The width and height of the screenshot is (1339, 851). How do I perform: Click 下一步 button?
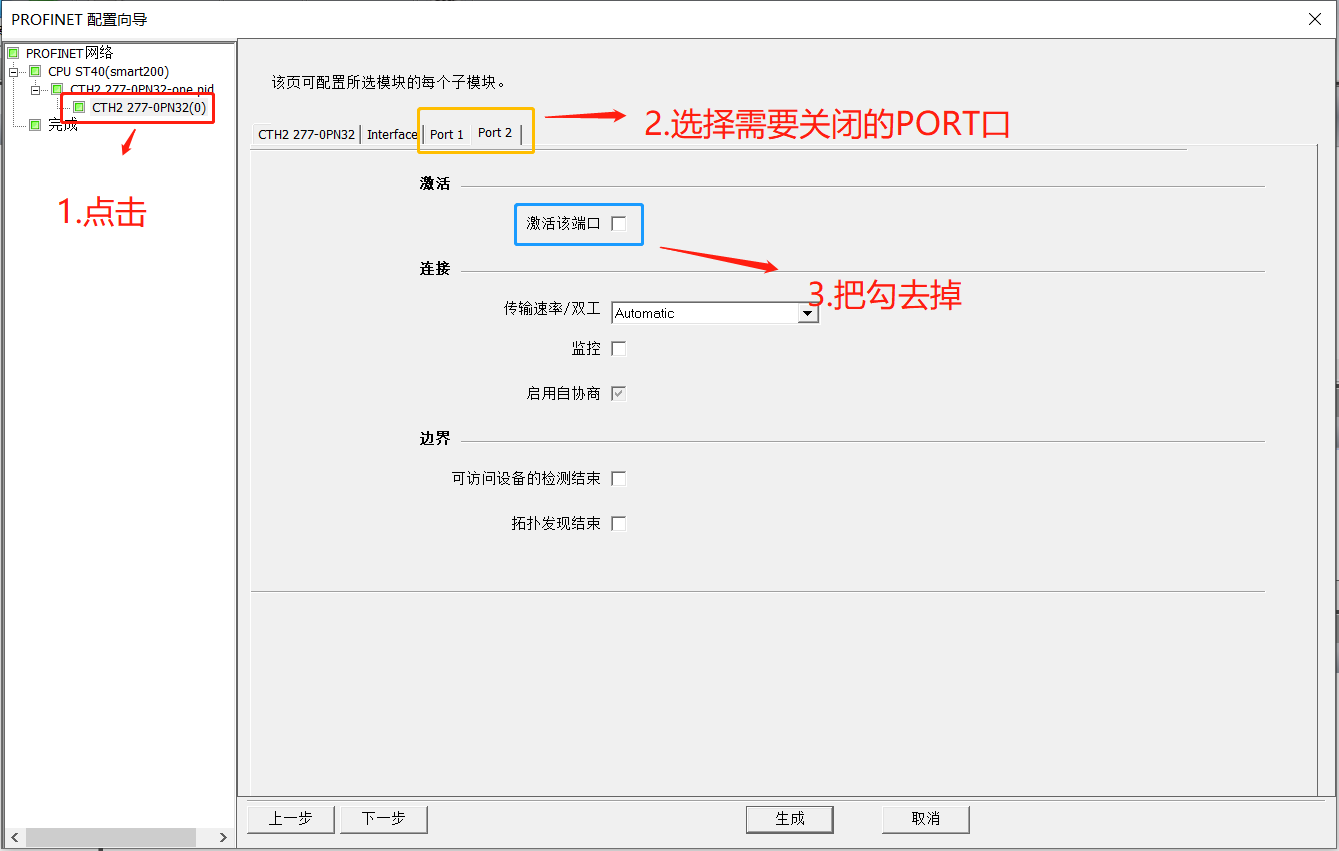[383, 819]
